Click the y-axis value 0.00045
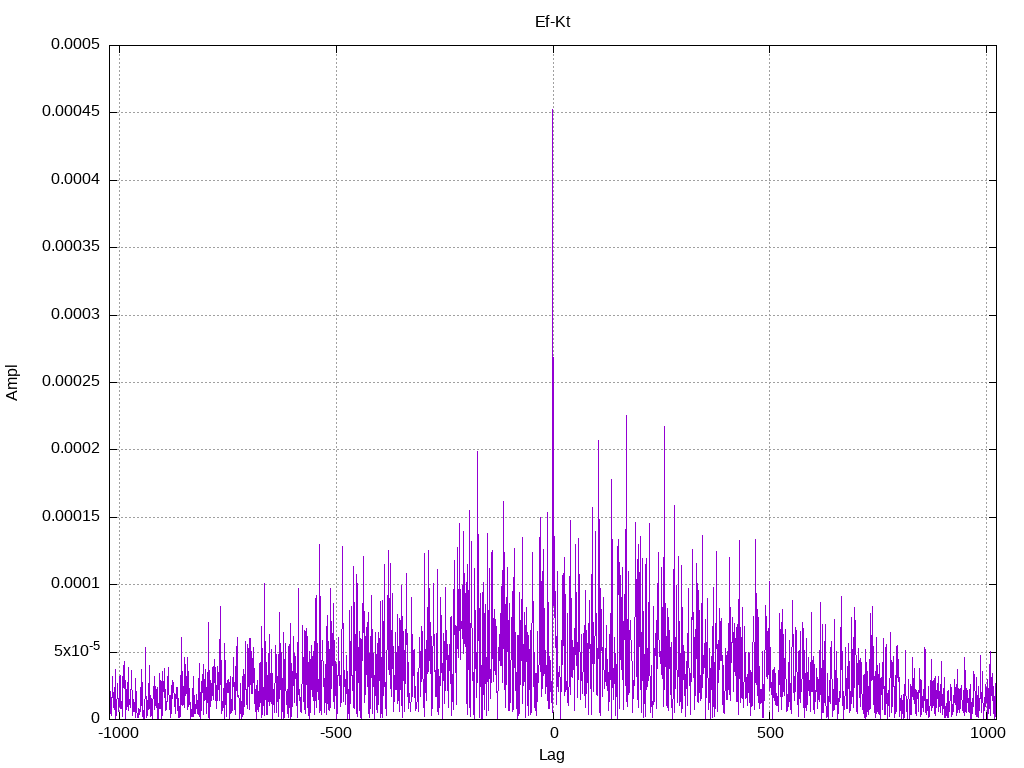Screen dimensions: 1024x768 pos(71,111)
